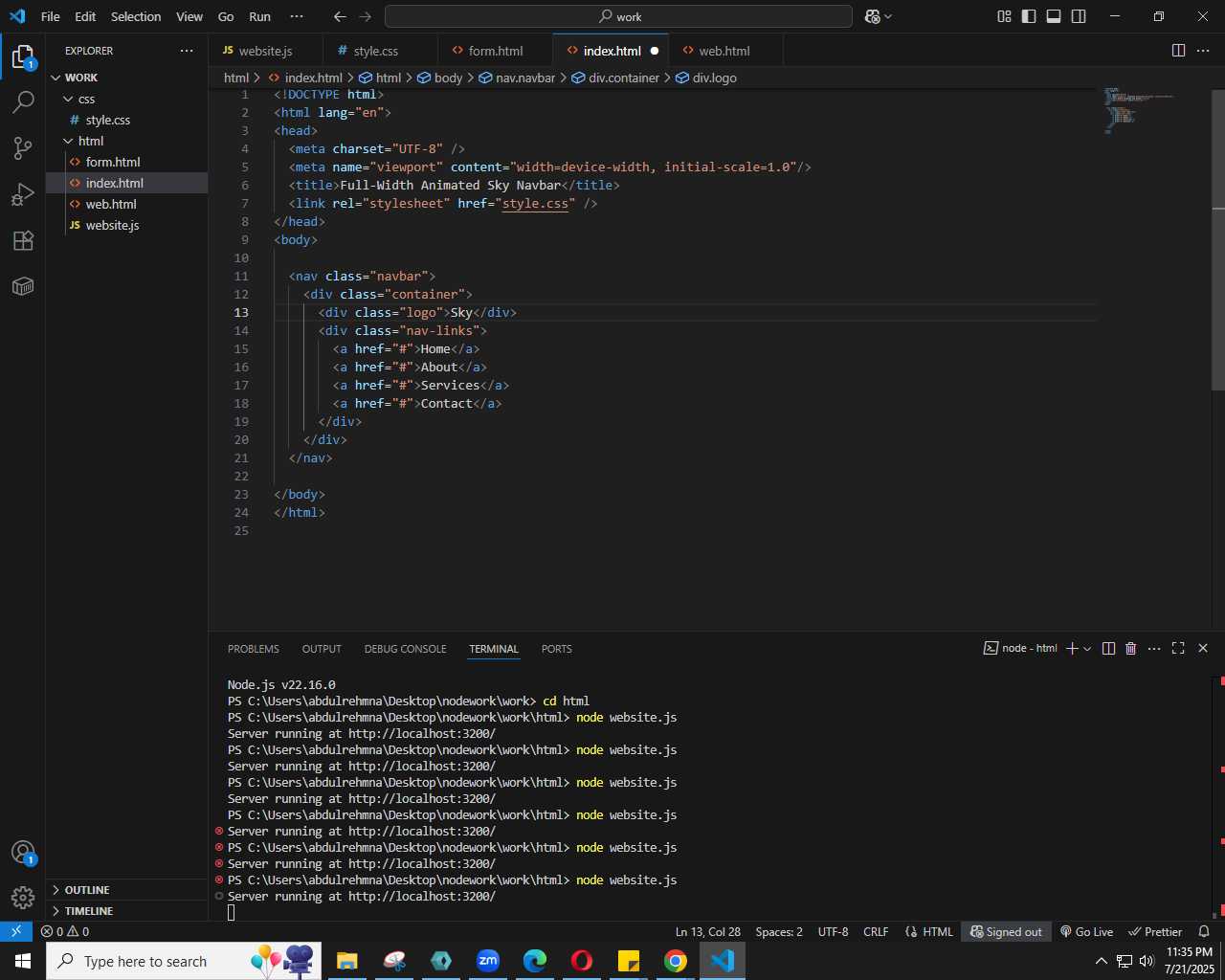Kill terminal with the trash icon

point(1130,648)
